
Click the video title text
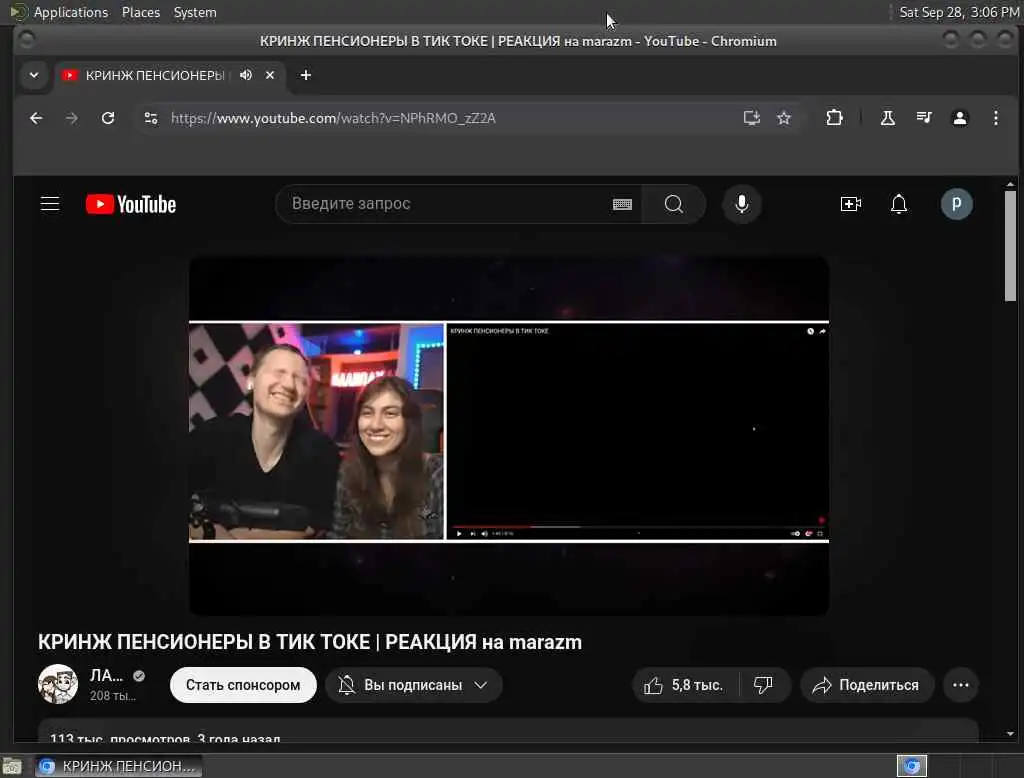tap(310, 642)
